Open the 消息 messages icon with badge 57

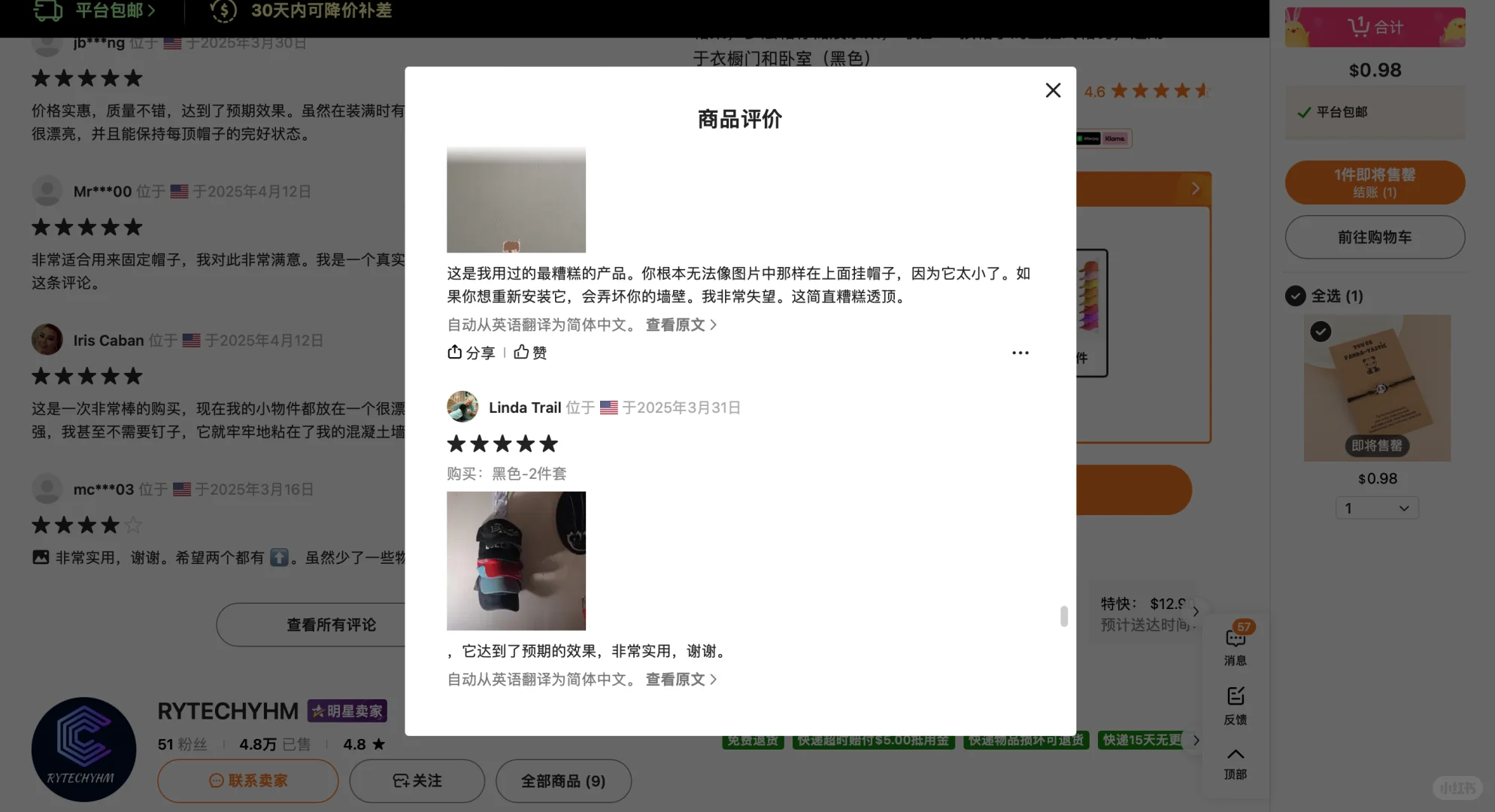(x=1236, y=638)
